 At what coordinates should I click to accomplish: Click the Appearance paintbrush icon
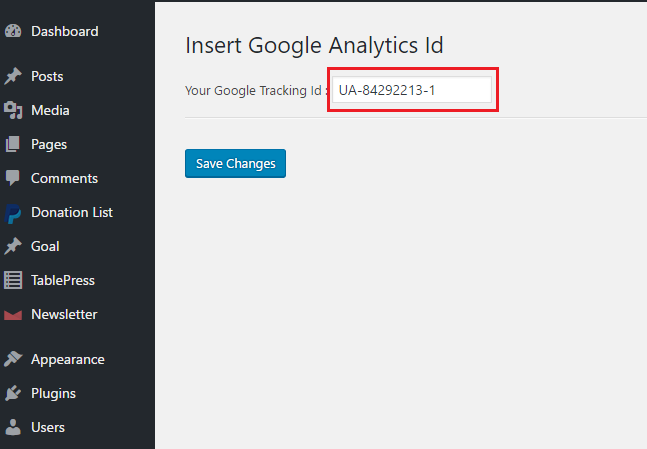(13, 359)
